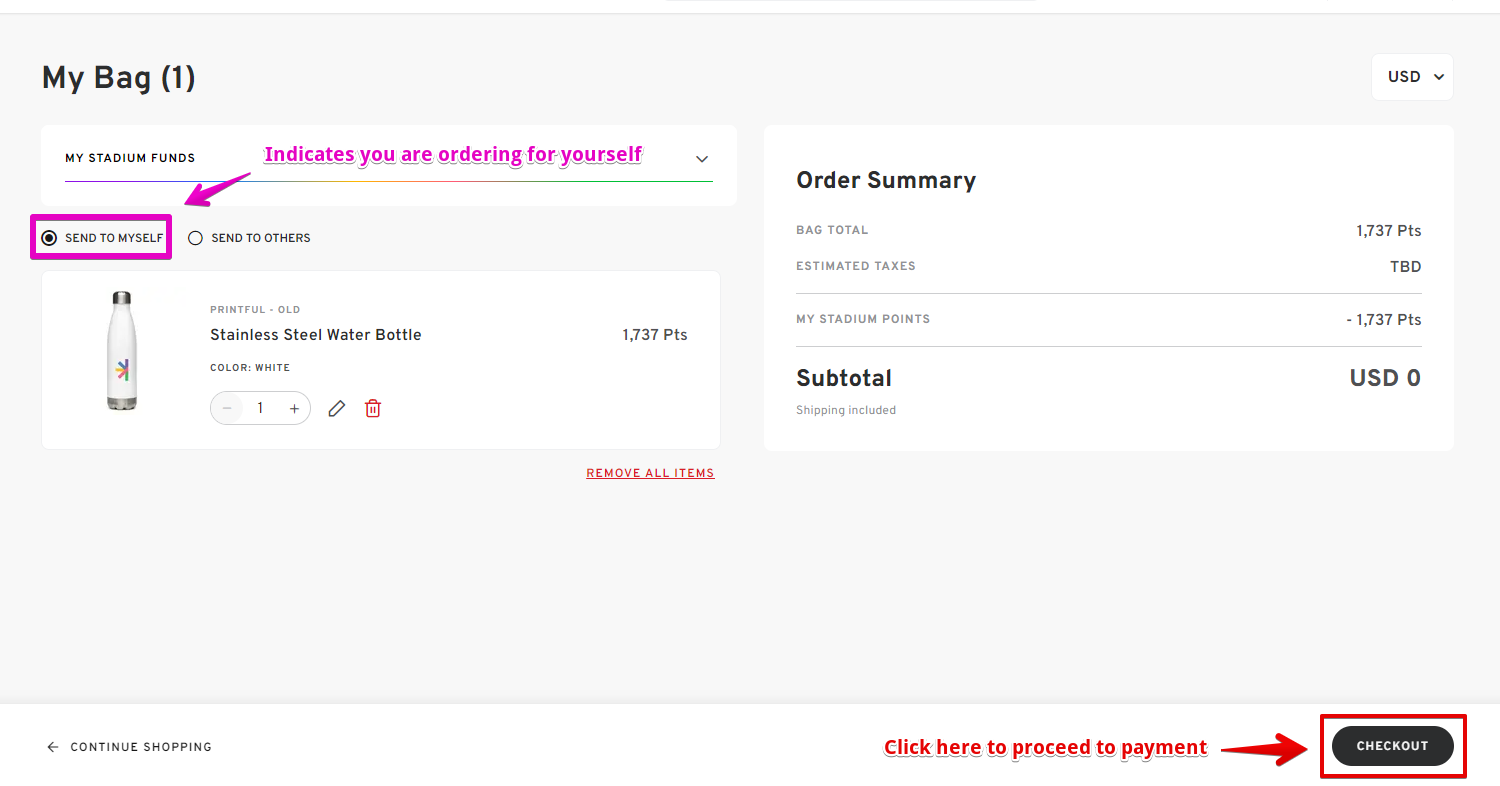Click the Order Summary heading
The image size is (1500, 786).
click(x=886, y=180)
